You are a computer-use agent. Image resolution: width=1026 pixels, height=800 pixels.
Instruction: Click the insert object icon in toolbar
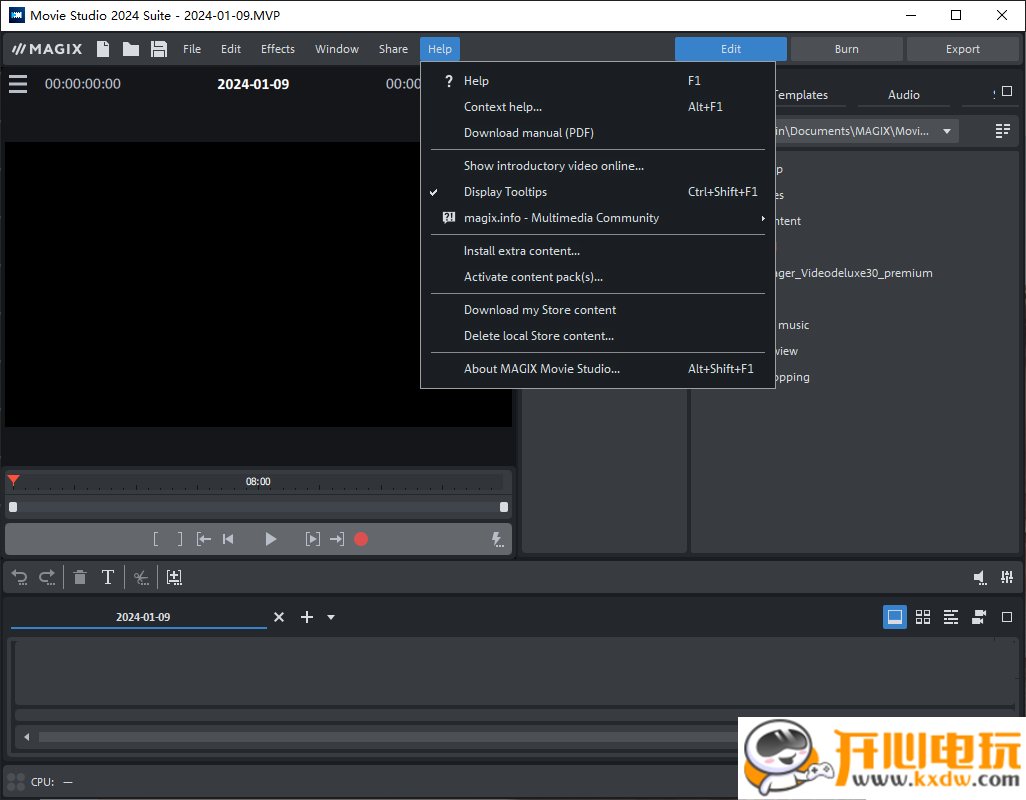[174, 577]
